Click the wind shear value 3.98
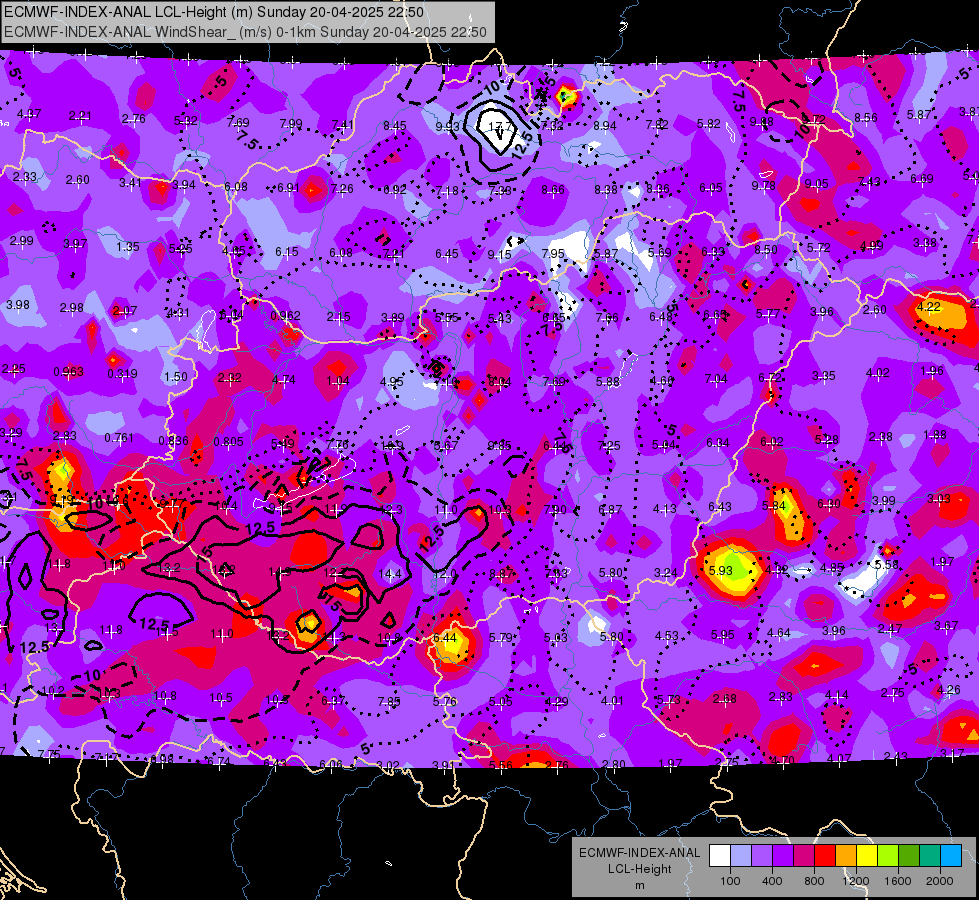 (17, 305)
